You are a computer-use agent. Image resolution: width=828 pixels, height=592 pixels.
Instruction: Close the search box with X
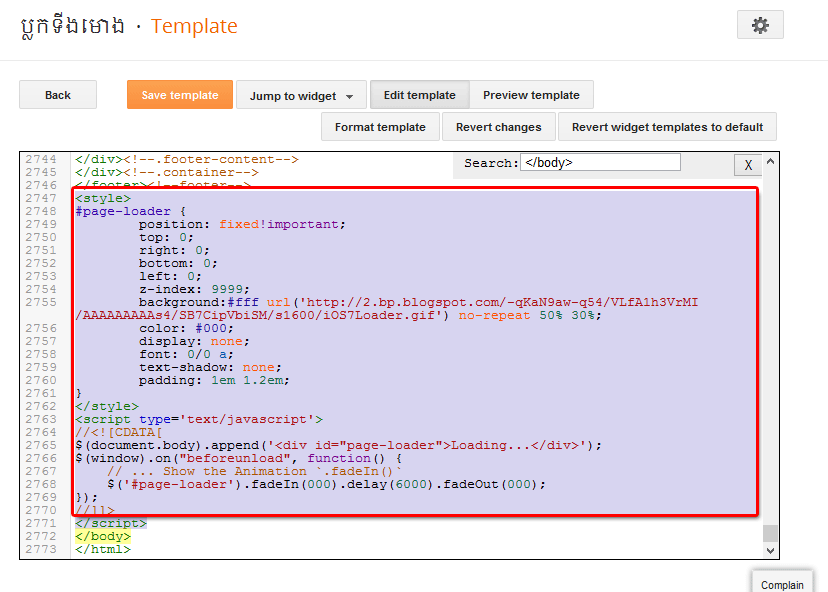pos(748,165)
